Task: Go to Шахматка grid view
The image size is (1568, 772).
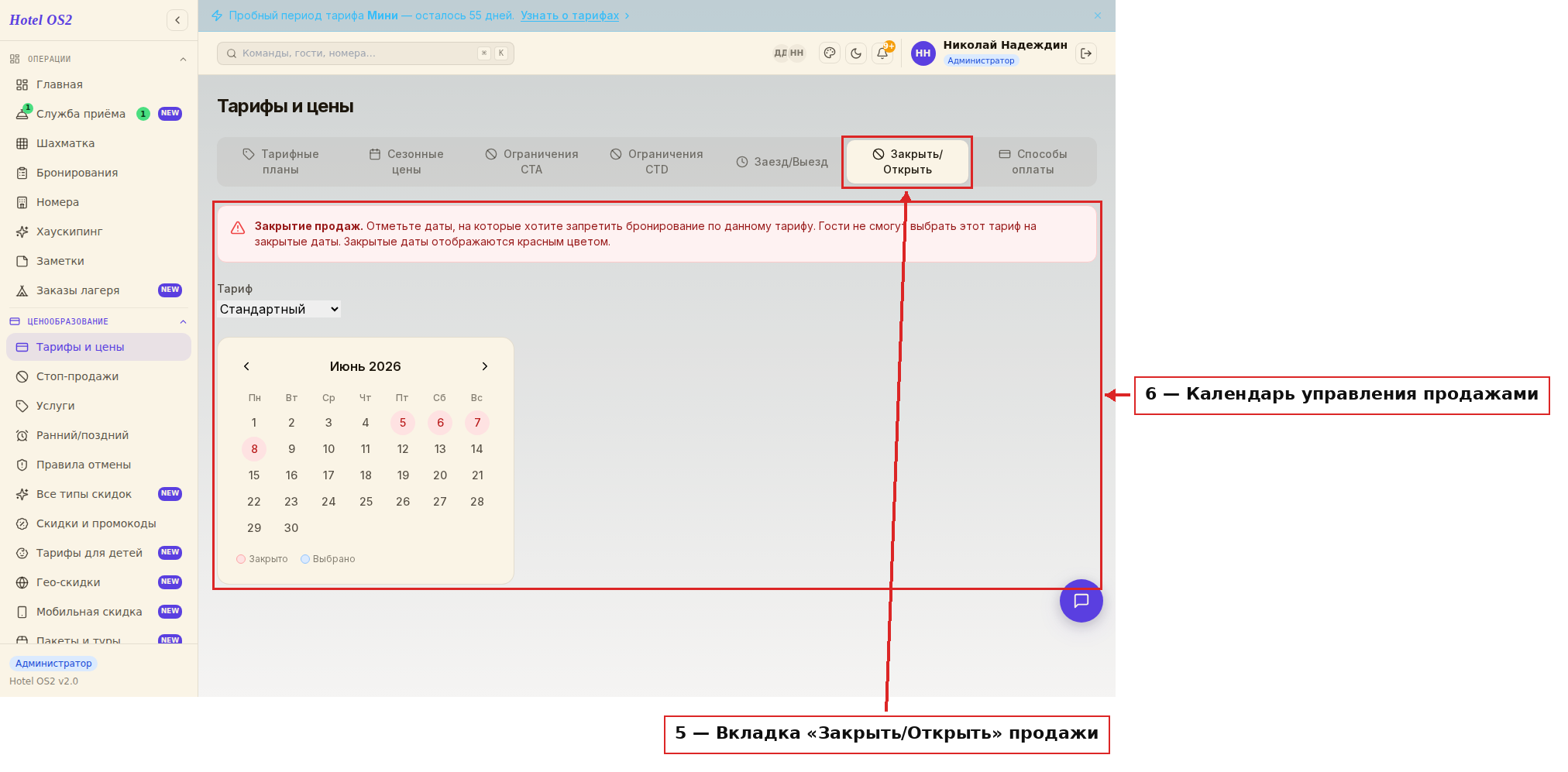Action: [x=98, y=143]
